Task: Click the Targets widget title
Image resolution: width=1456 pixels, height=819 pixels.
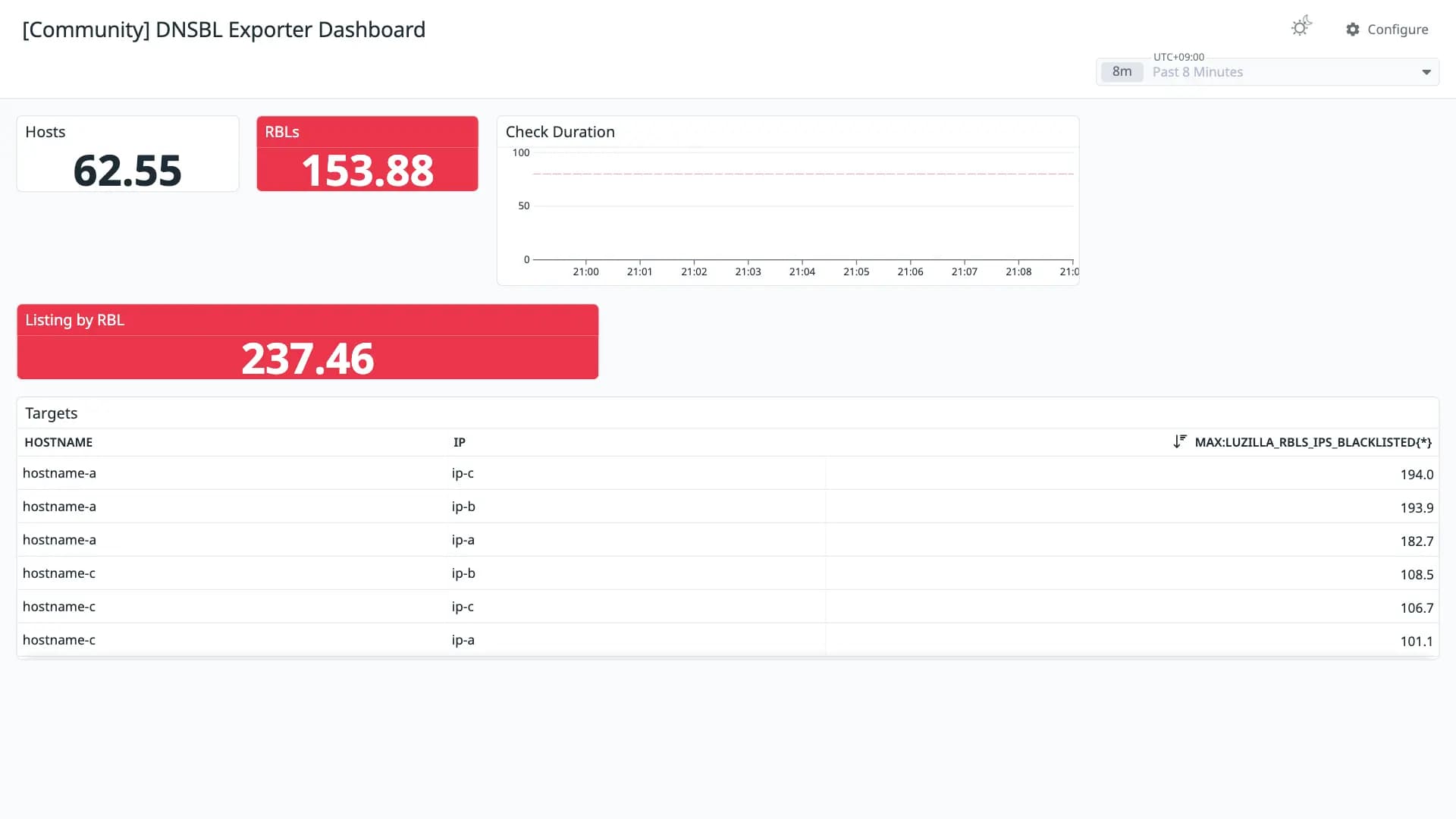Action: coord(51,413)
